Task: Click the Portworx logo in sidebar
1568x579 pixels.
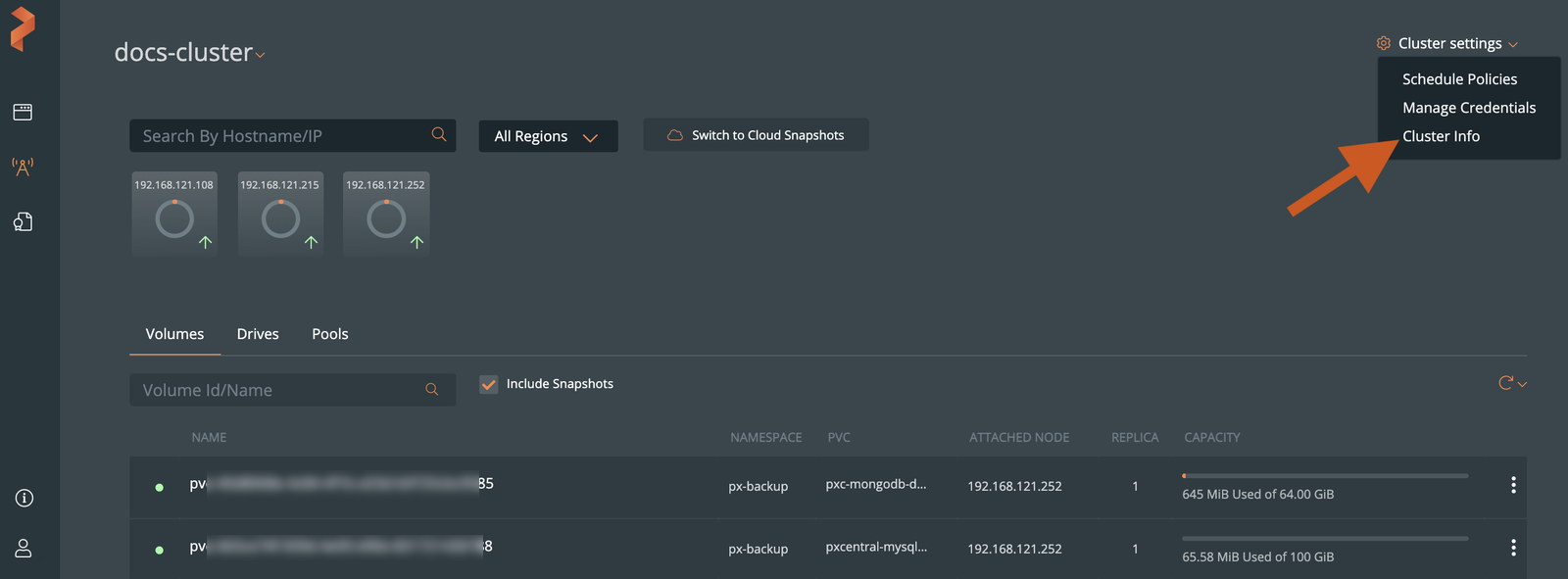Action: (x=23, y=28)
